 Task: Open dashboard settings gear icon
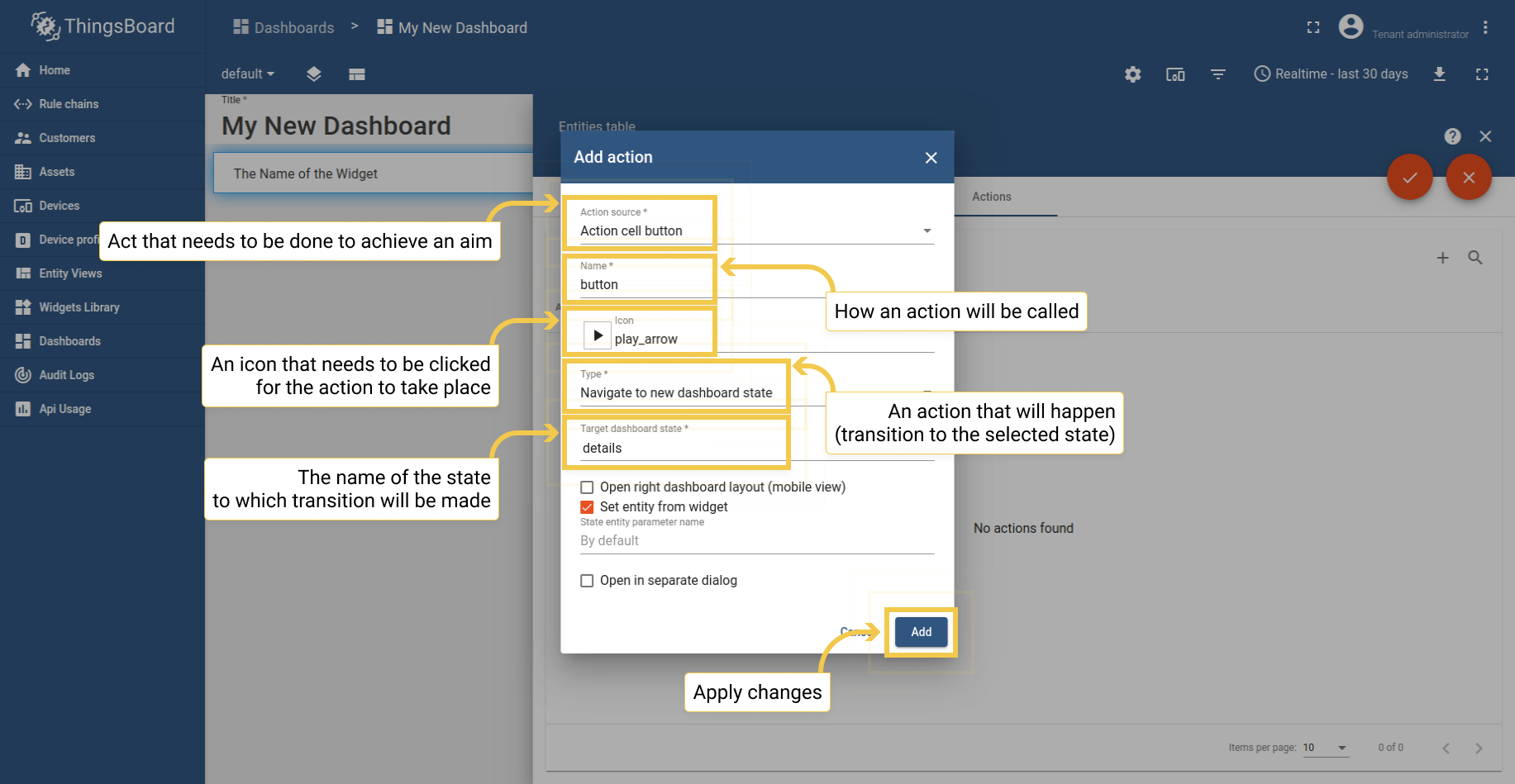[x=1132, y=74]
